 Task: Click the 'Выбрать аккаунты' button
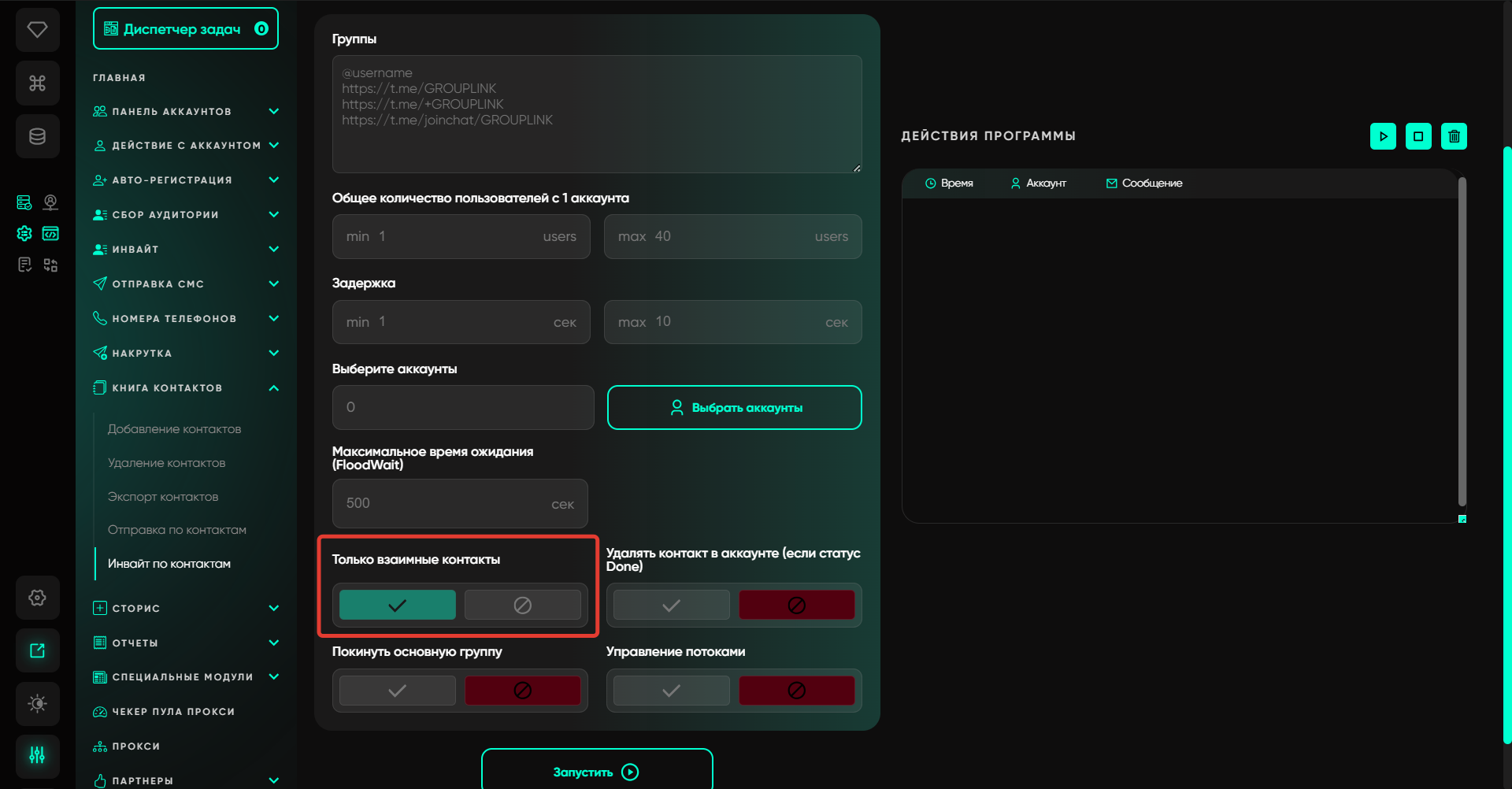[734, 407]
